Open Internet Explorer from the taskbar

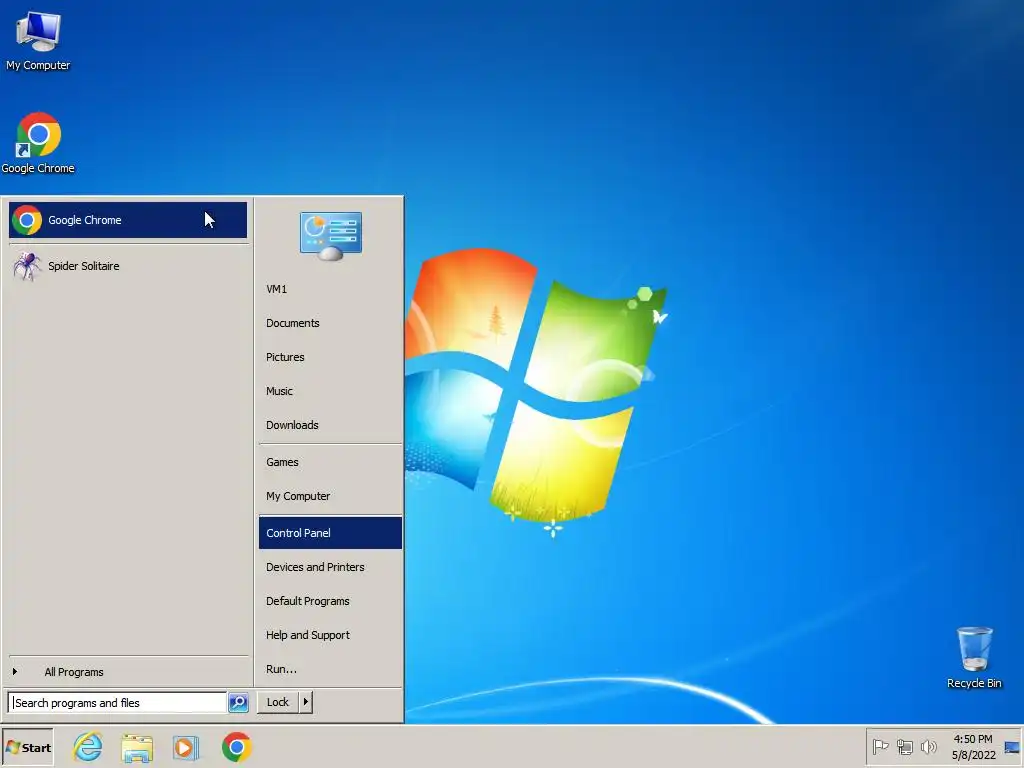click(x=88, y=746)
